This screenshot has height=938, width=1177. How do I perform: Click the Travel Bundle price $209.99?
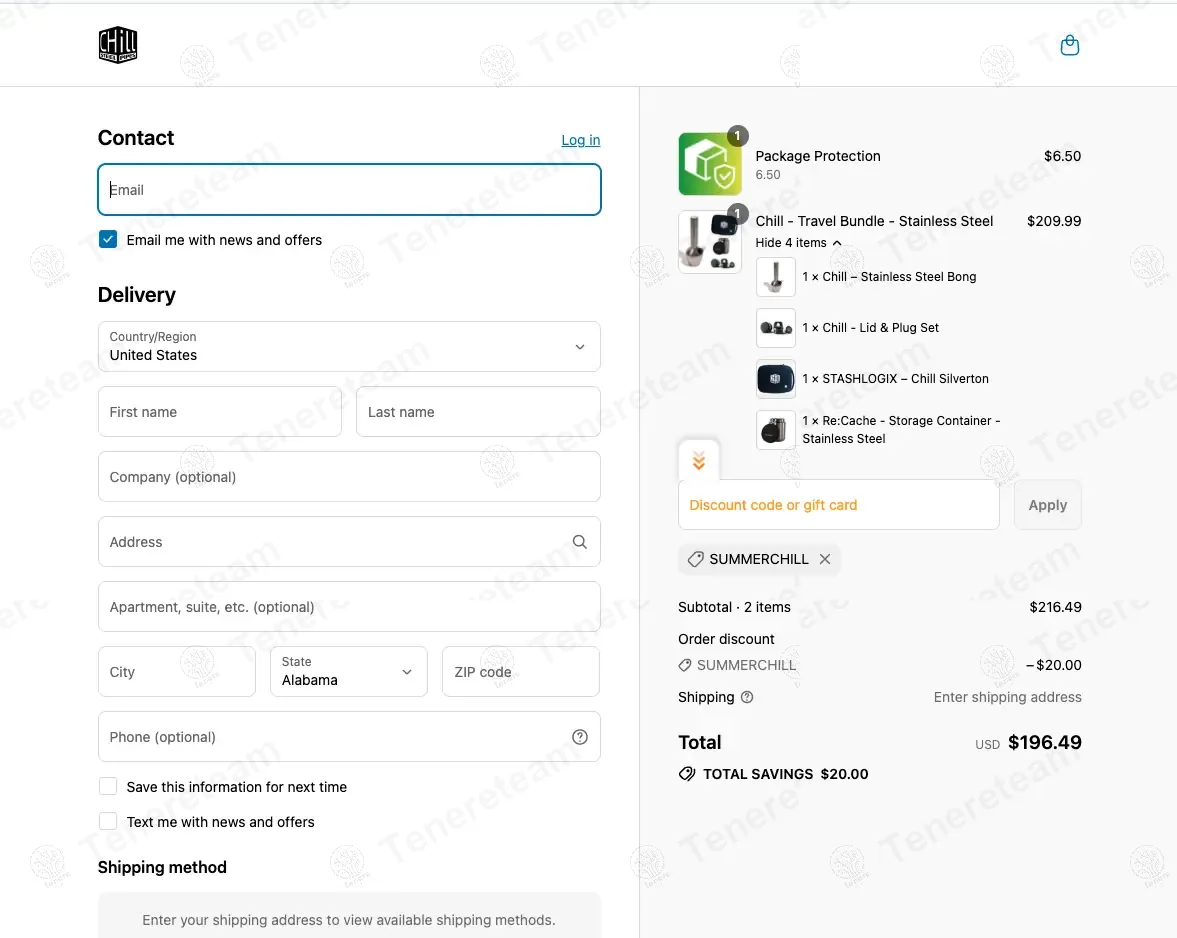point(1054,221)
